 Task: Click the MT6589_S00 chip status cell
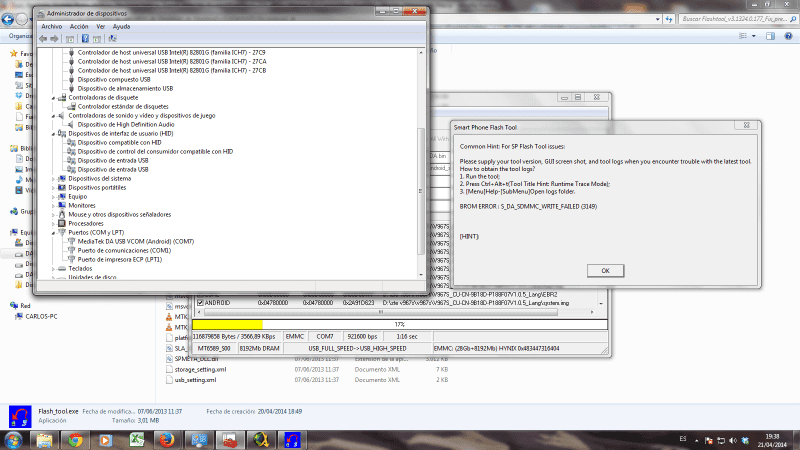click(214, 348)
